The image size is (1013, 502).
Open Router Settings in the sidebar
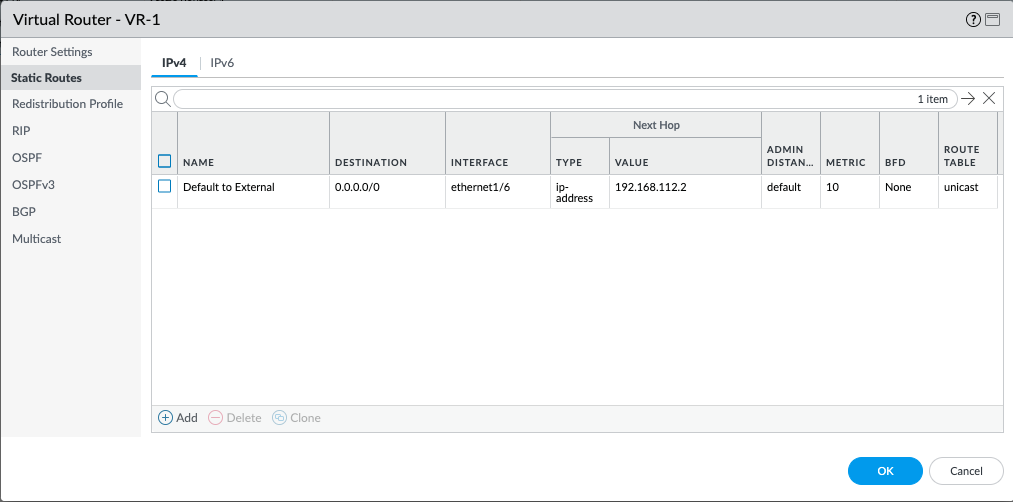[52, 51]
